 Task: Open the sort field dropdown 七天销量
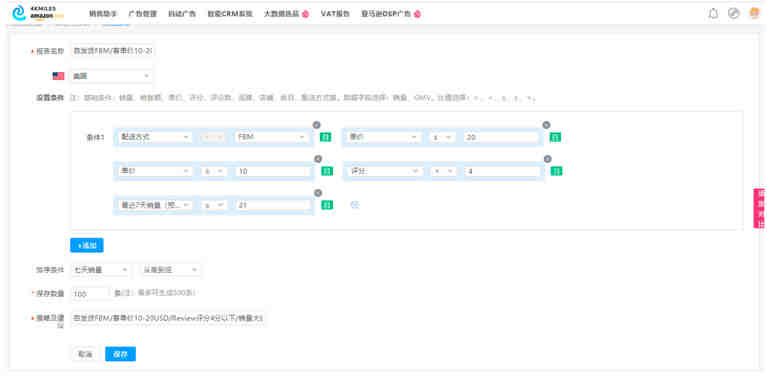click(100, 270)
